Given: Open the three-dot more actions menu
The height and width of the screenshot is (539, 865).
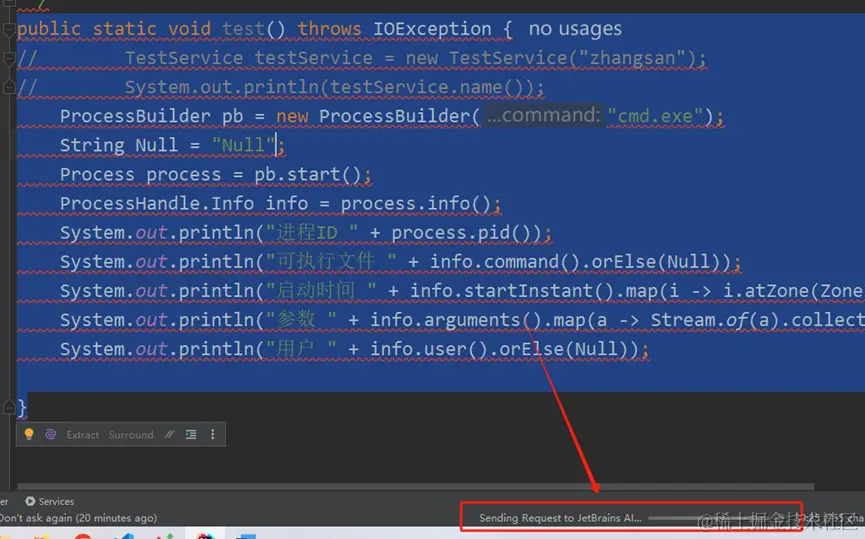Looking at the screenshot, I should click(x=212, y=434).
